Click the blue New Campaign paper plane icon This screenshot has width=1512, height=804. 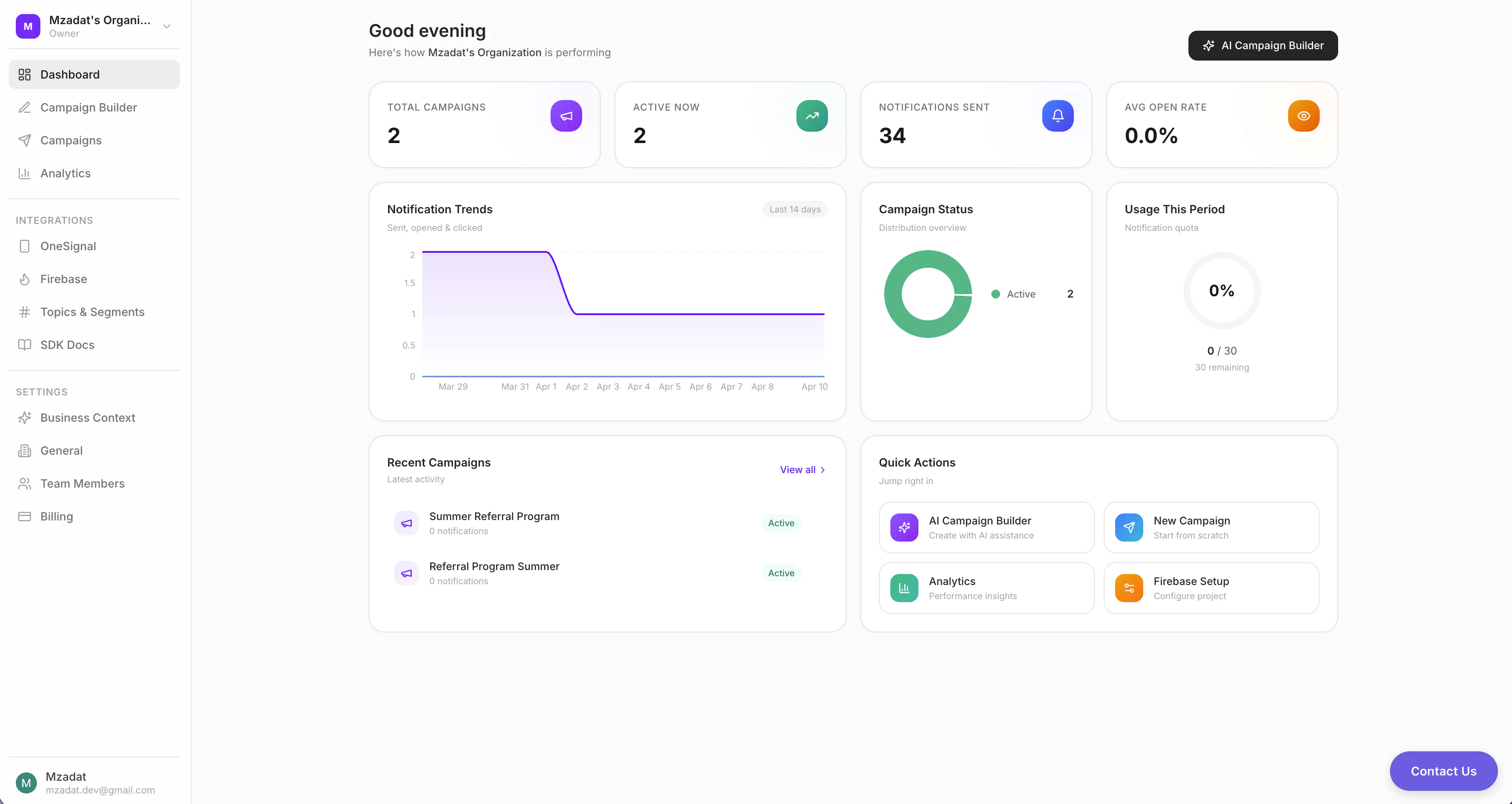tap(1129, 528)
